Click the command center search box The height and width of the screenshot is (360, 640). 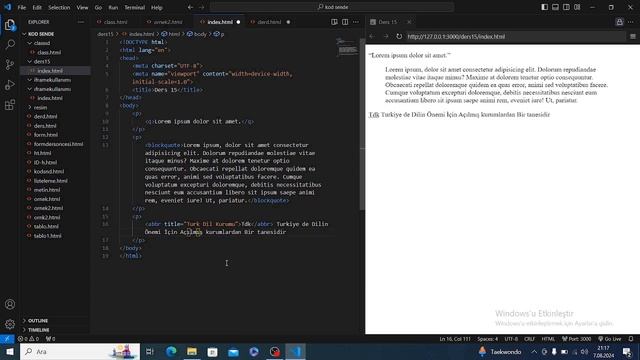pos(331,7)
